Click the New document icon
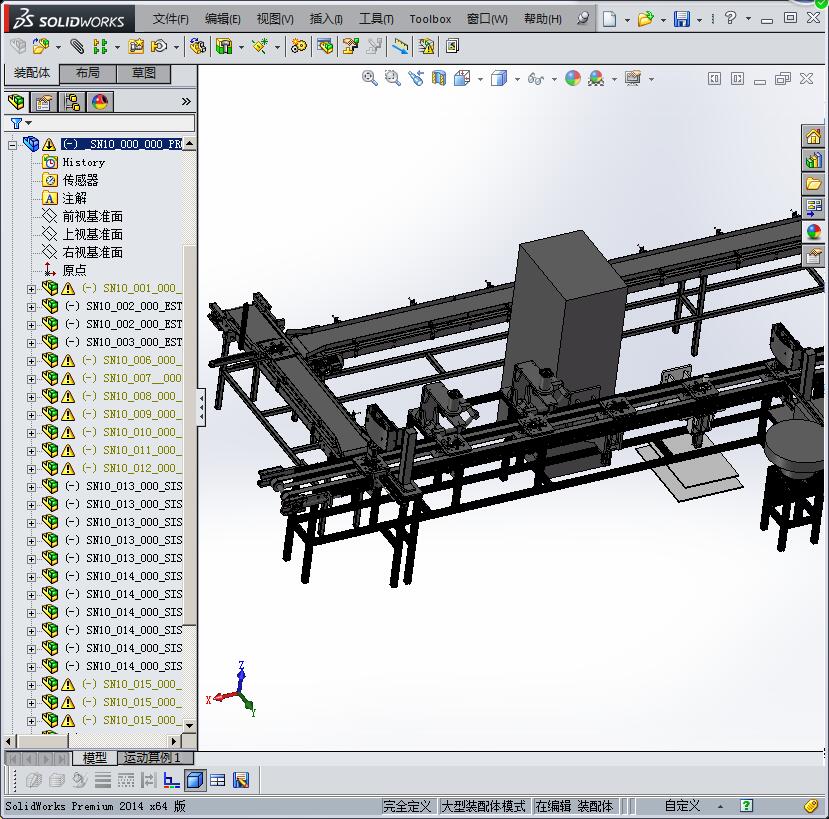The height and width of the screenshot is (819, 829). 610,19
